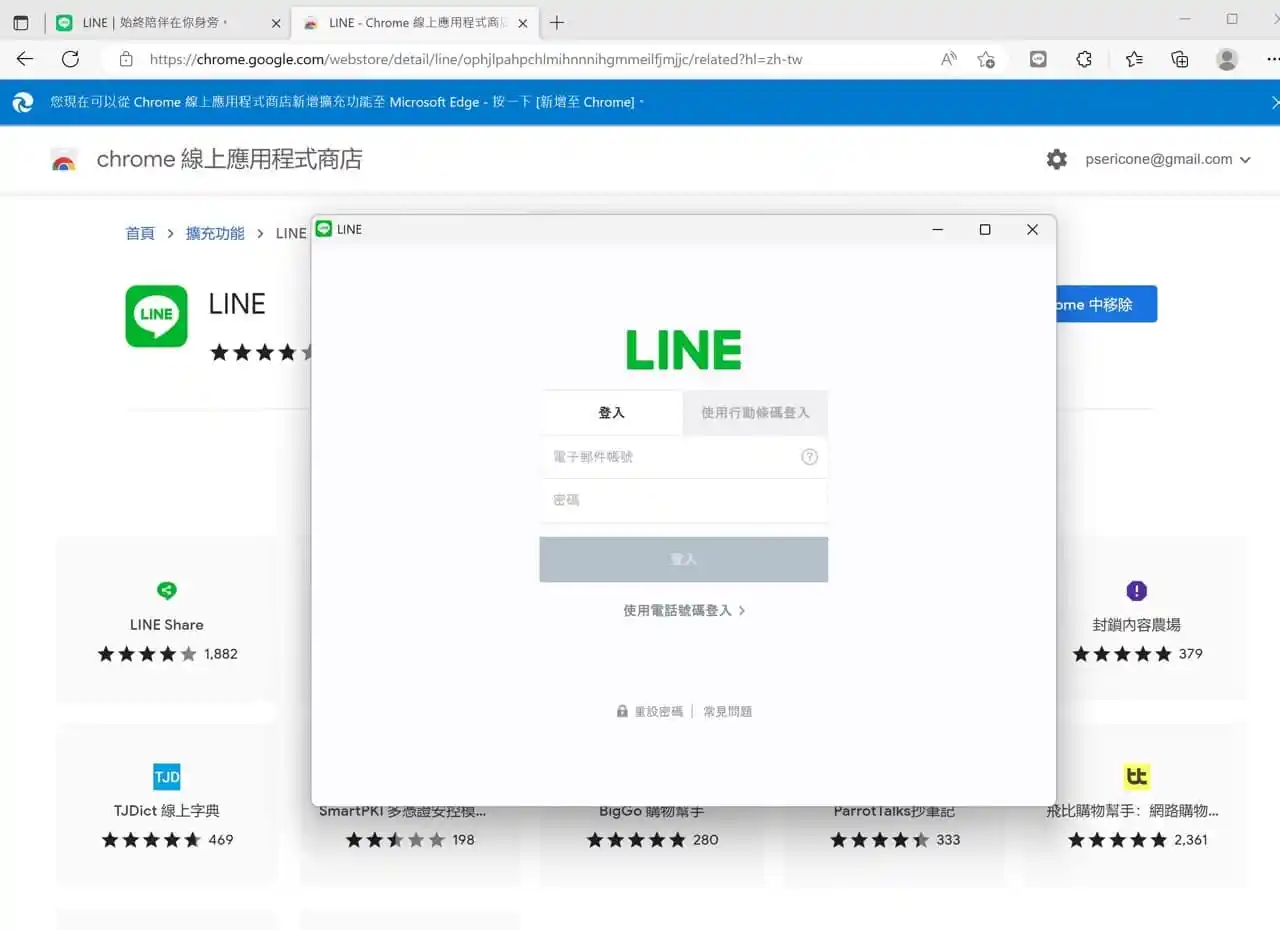
Task: Open the 封鎖內容農場 extension card
Action: (x=1136, y=619)
